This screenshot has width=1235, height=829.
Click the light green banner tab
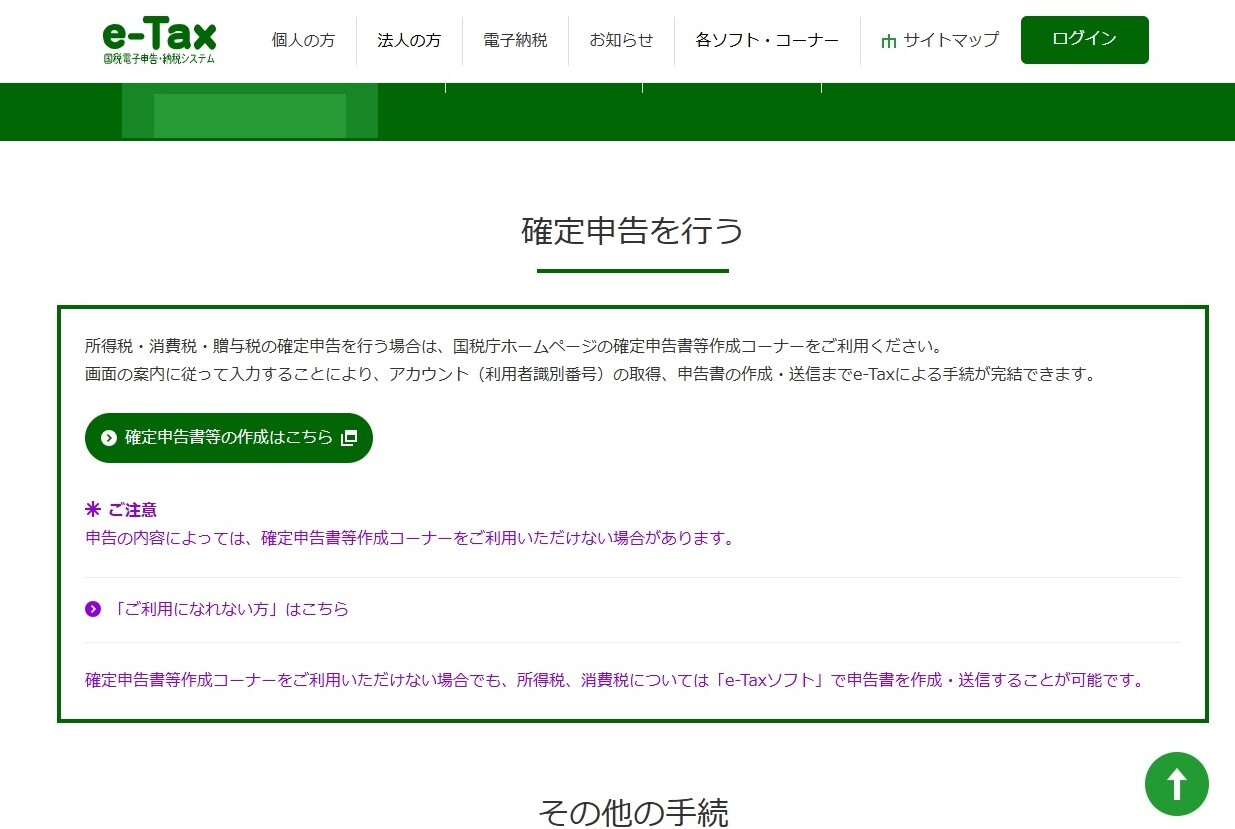250,112
